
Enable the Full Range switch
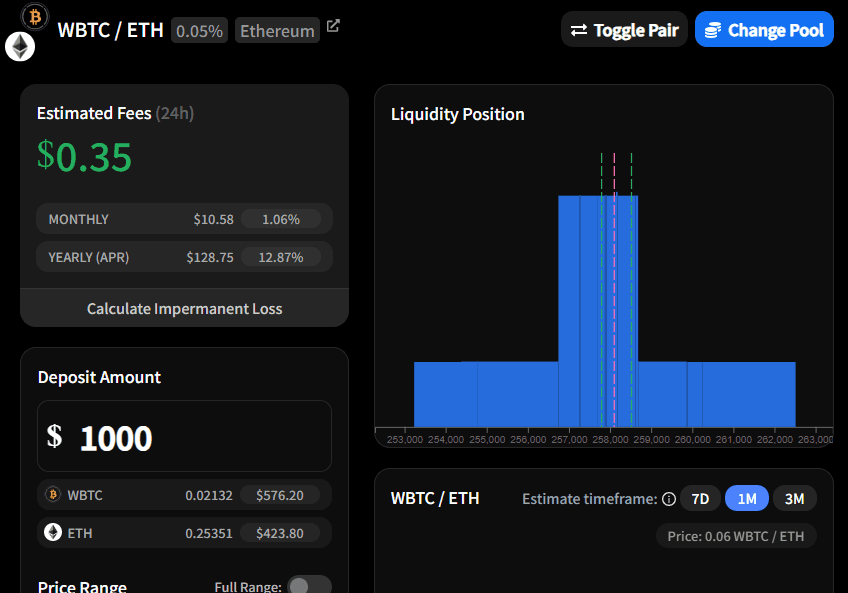coord(309,585)
